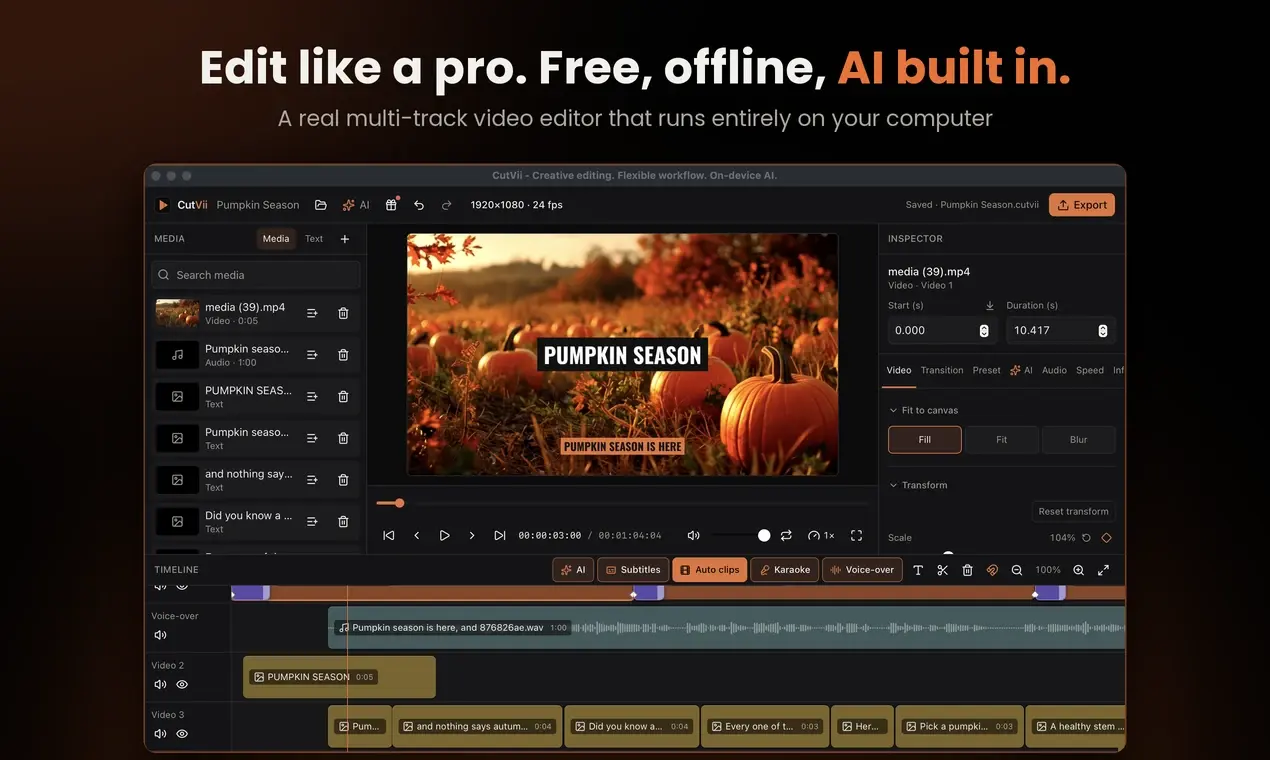Step forward one frame

click(472, 536)
